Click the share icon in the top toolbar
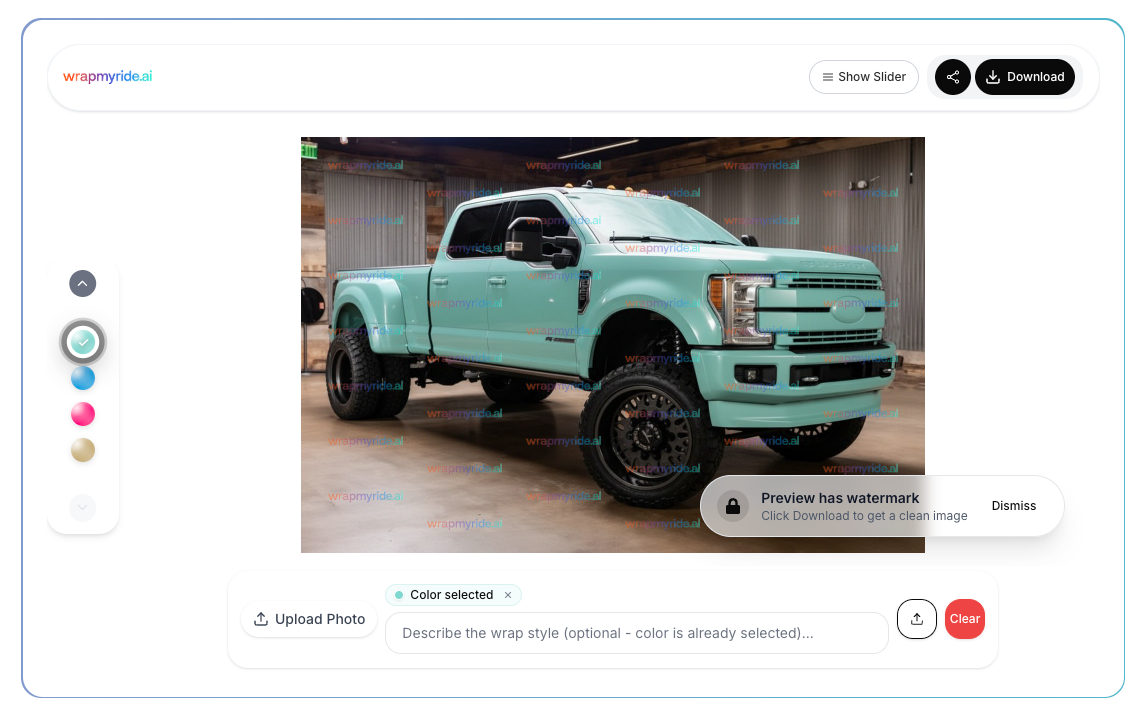Screen dimensions: 1145x727 pos(952,77)
